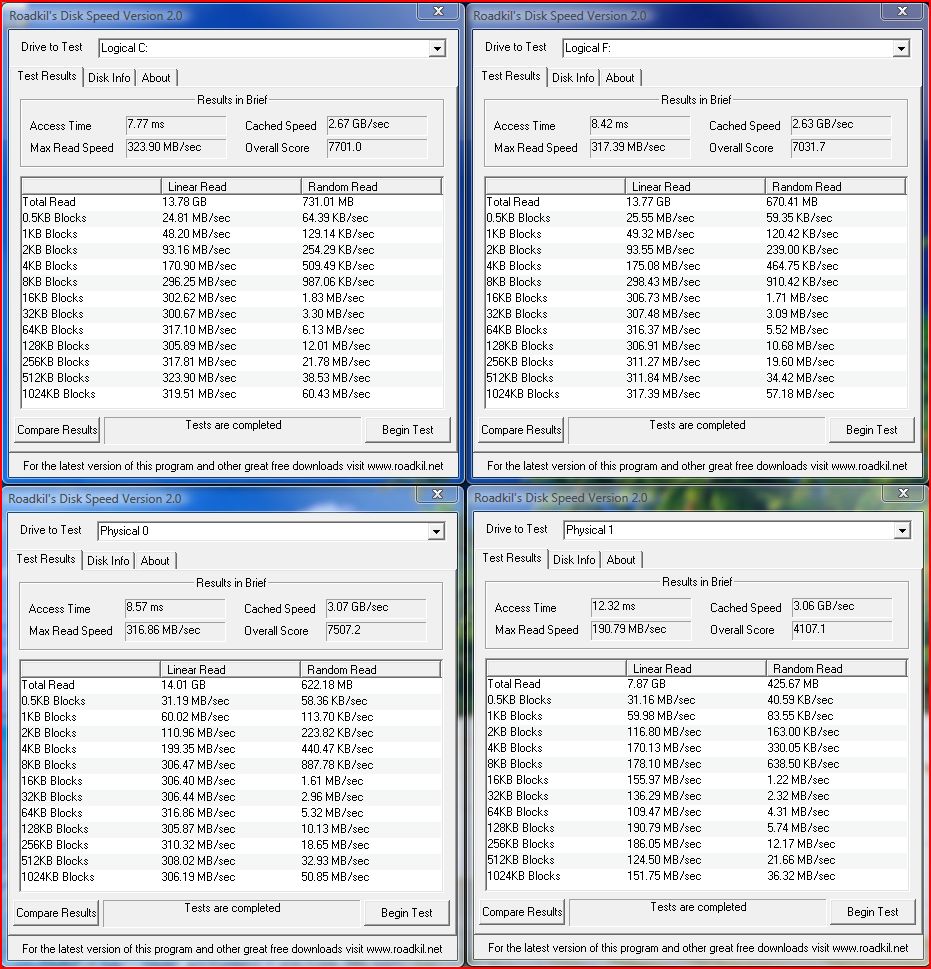This screenshot has height=969, width=931.
Task: Open About tab in Logical F: window
Action: click(620, 78)
